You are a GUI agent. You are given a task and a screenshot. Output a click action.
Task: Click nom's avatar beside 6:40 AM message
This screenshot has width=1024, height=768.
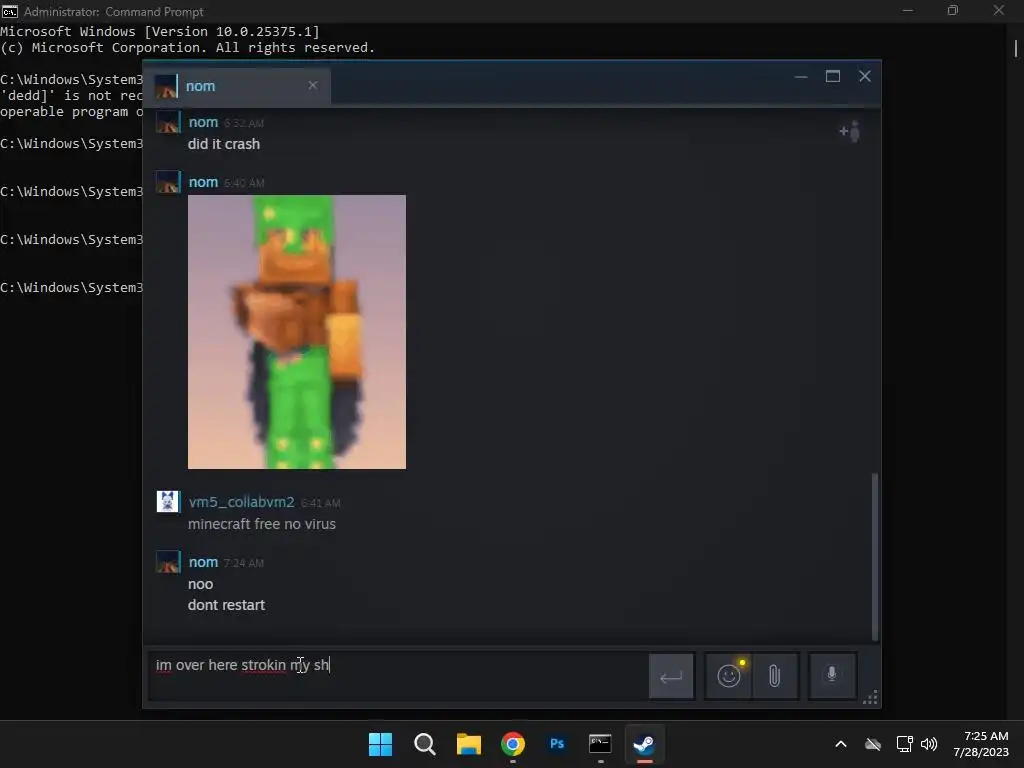click(x=168, y=182)
